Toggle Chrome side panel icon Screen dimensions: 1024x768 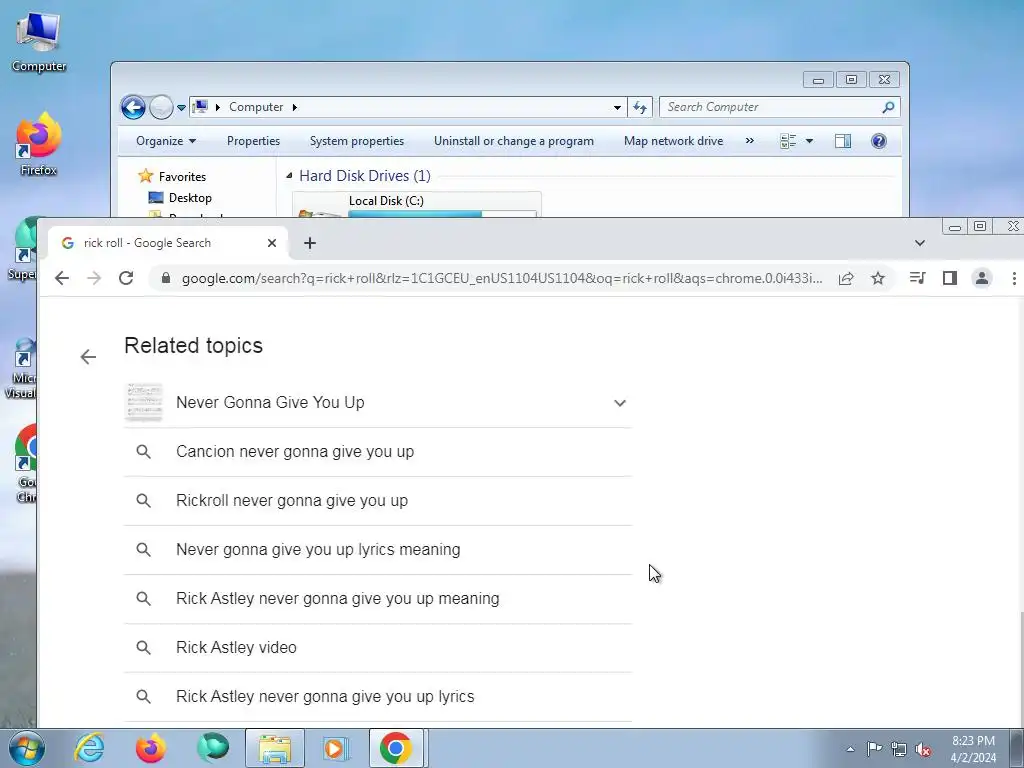[x=950, y=278]
